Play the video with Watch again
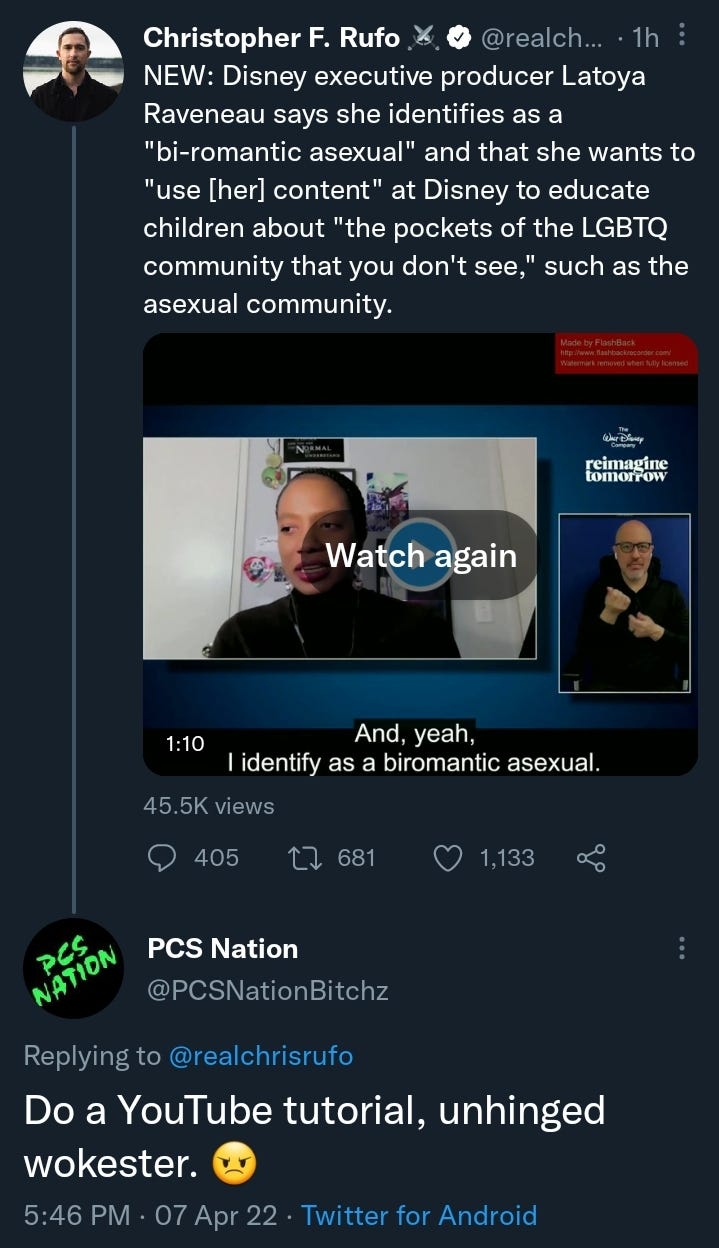This screenshot has width=719, height=1248. point(421,555)
